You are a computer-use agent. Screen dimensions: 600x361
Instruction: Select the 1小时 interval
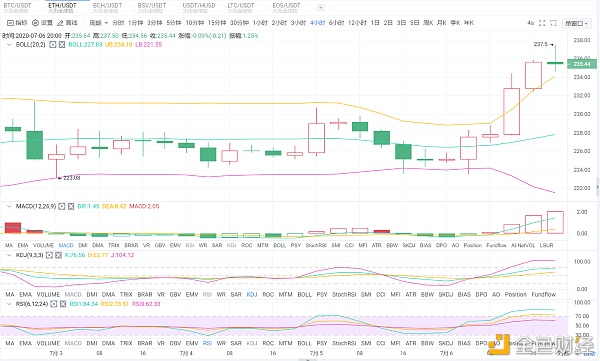[x=260, y=23]
